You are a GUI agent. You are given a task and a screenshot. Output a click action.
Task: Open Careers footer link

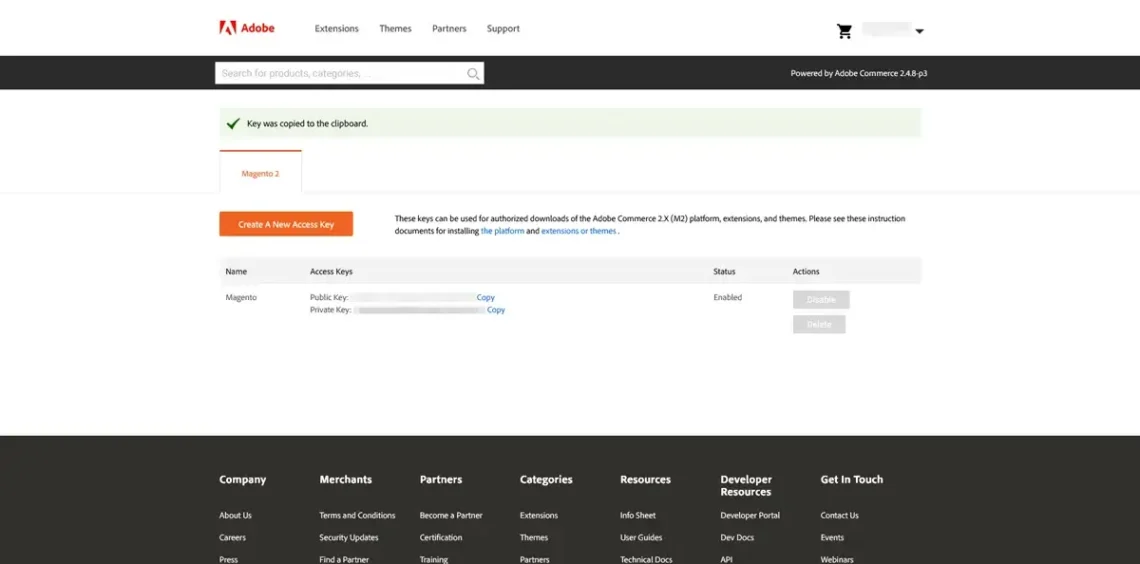pos(233,538)
